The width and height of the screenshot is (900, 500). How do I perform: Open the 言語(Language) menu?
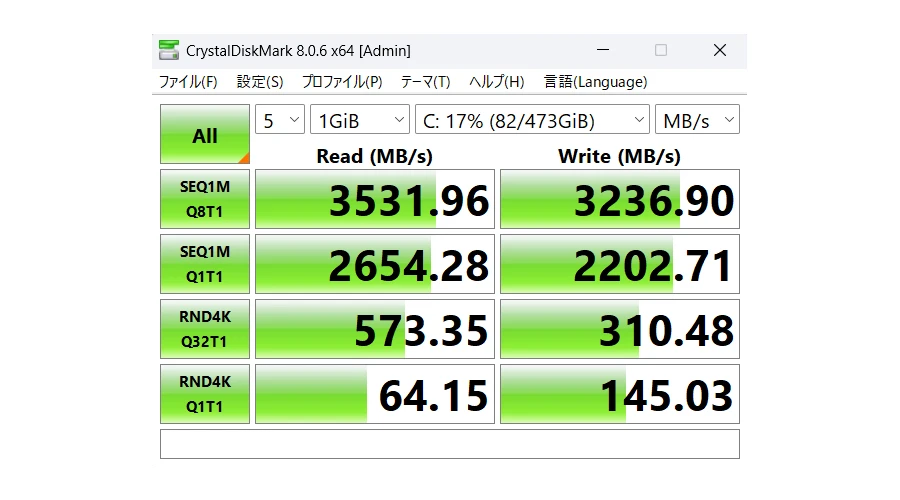coord(595,82)
